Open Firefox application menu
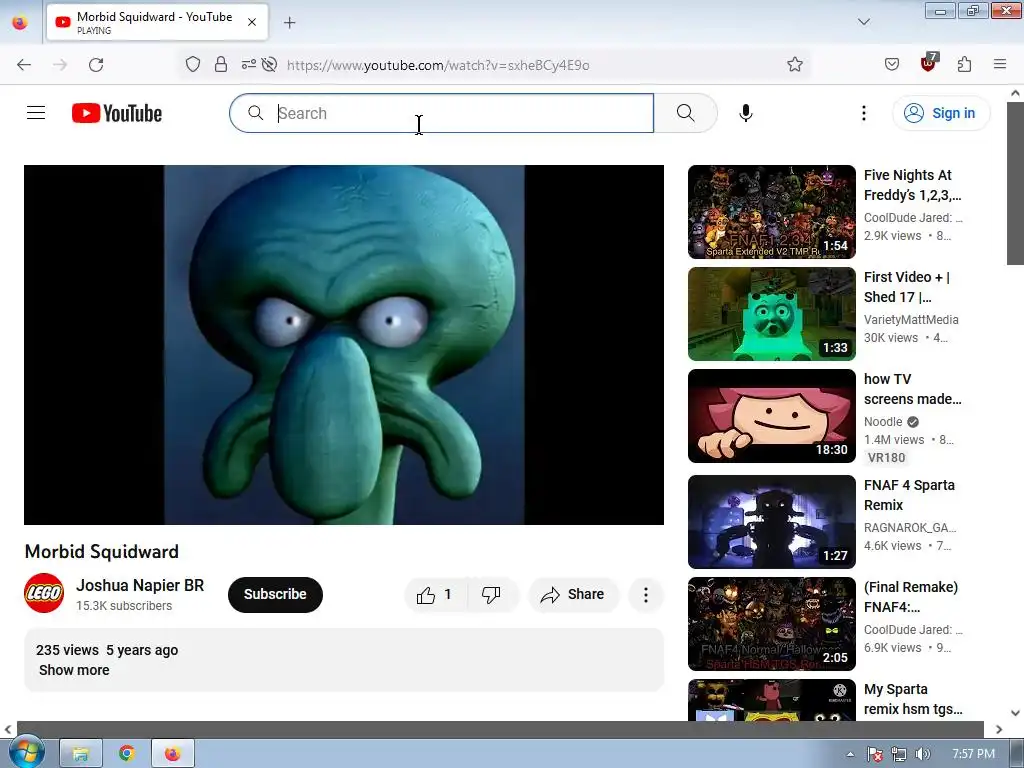This screenshot has height=768, width=1024. 1000,64
